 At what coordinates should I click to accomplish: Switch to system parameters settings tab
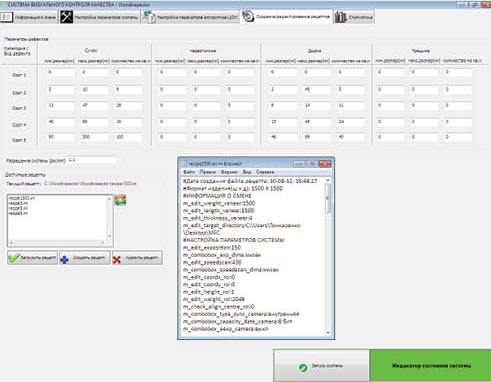(x=100, y=17)
